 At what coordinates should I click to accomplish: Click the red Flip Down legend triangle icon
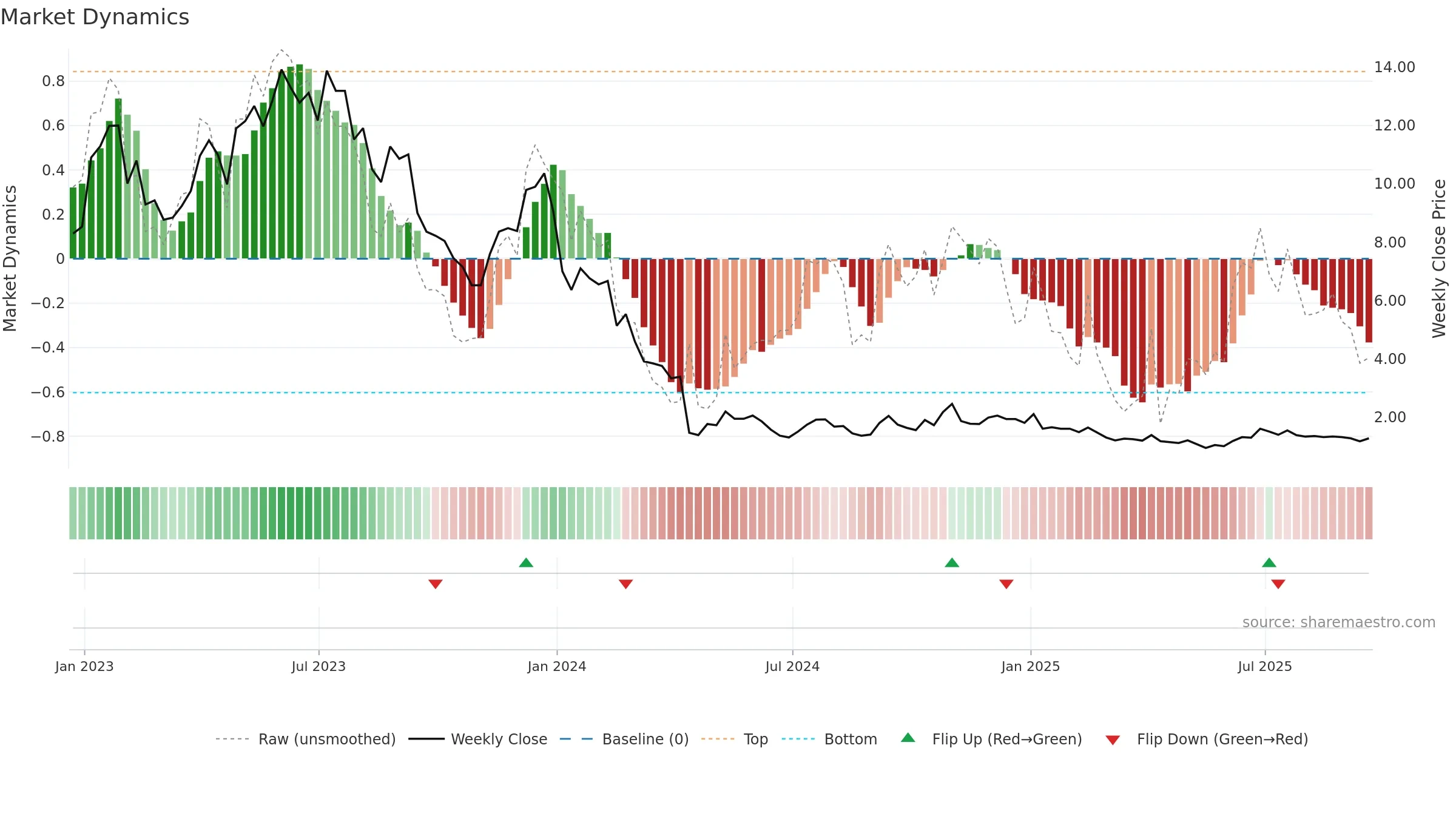tap(1113, 740)
